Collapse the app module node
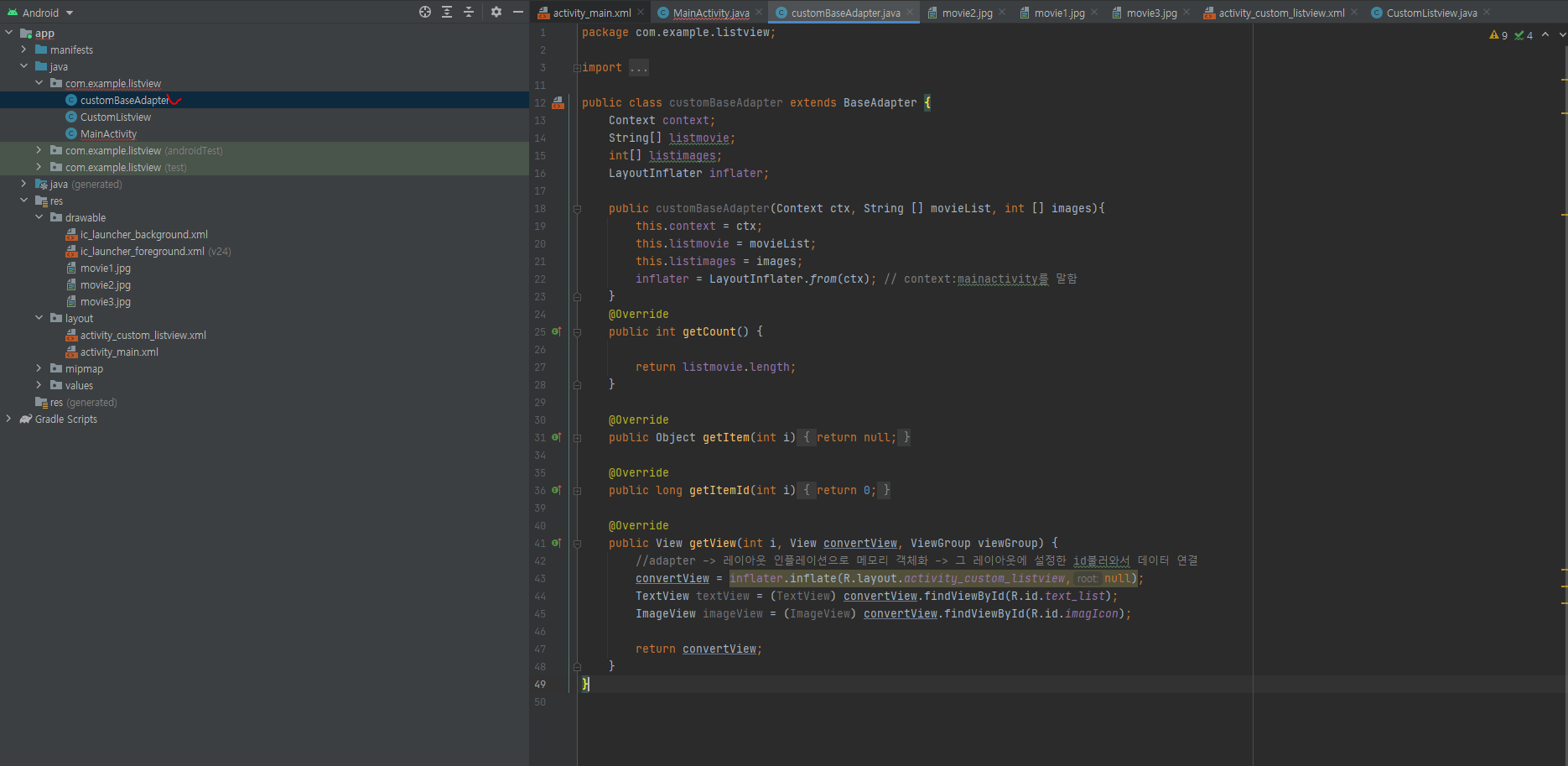This screenshot has width=1568, height=766. [8, 33]
